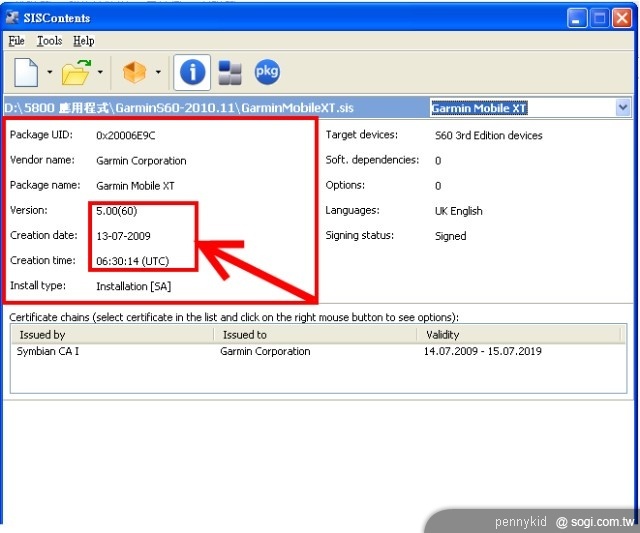640x533 pixels.
Task: Click the Options value 0
Action: (438, 186)
